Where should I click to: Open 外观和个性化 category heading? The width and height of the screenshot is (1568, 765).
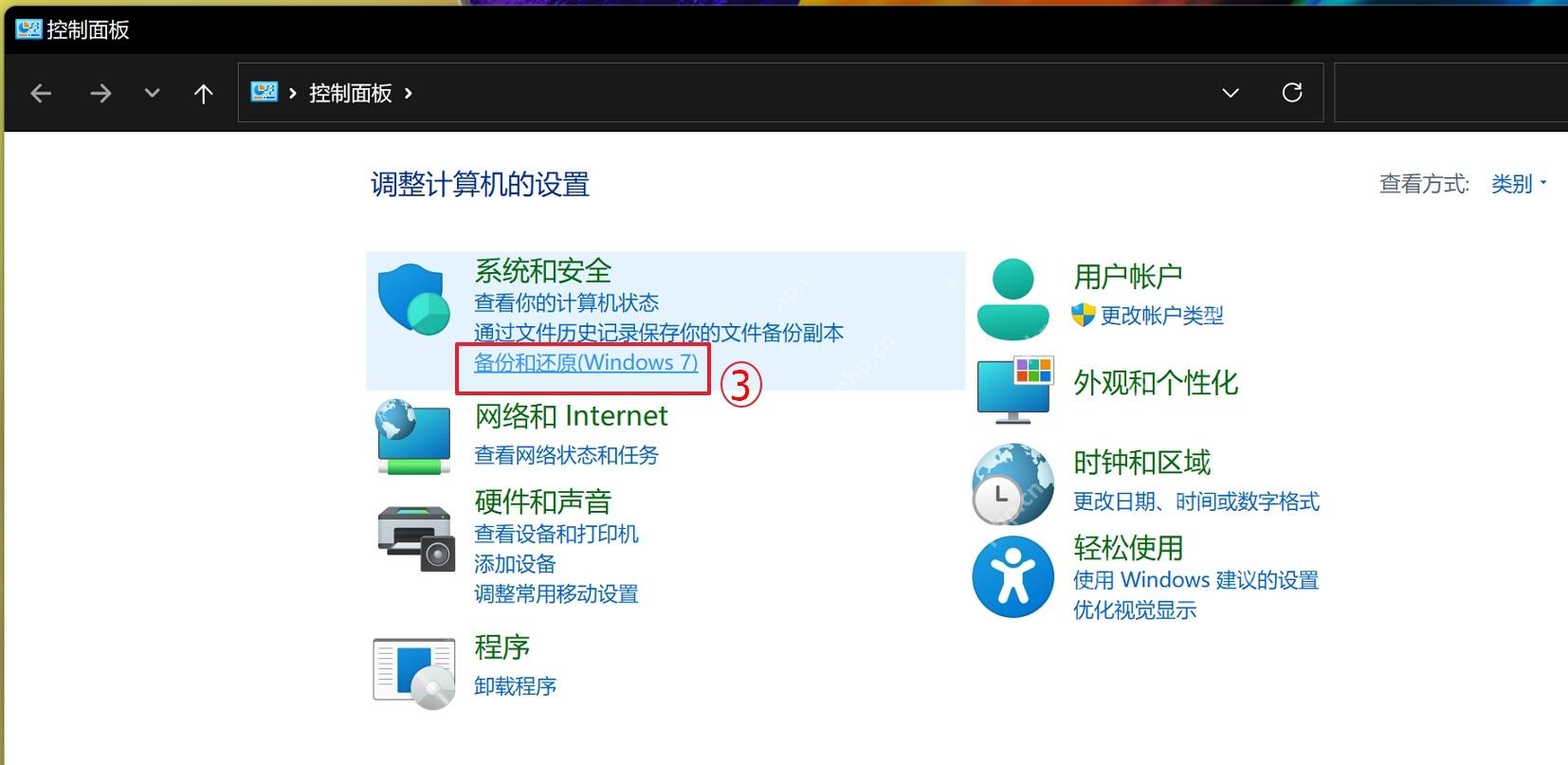1156,383
